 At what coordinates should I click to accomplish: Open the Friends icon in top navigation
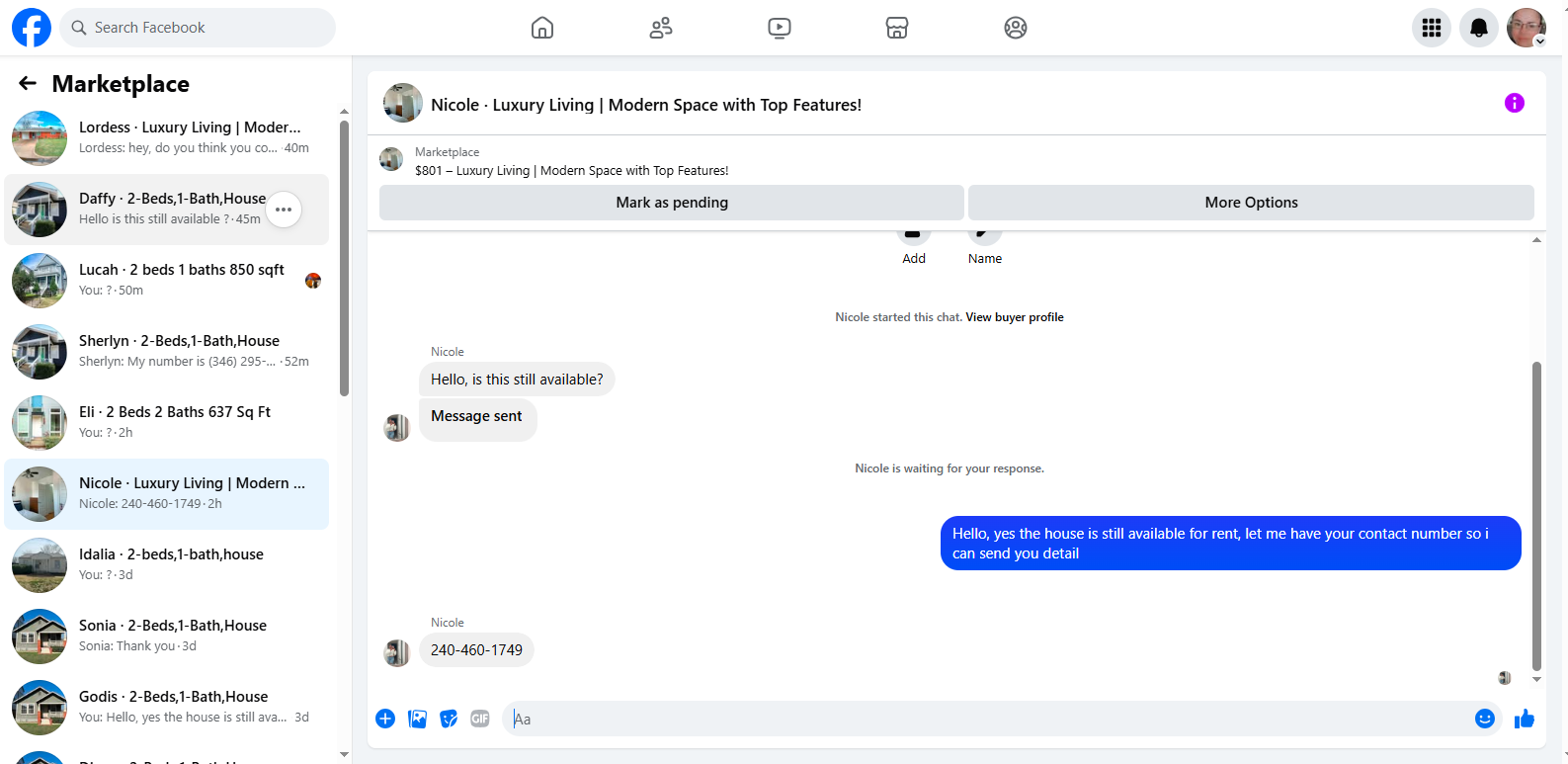click(661, 28)
